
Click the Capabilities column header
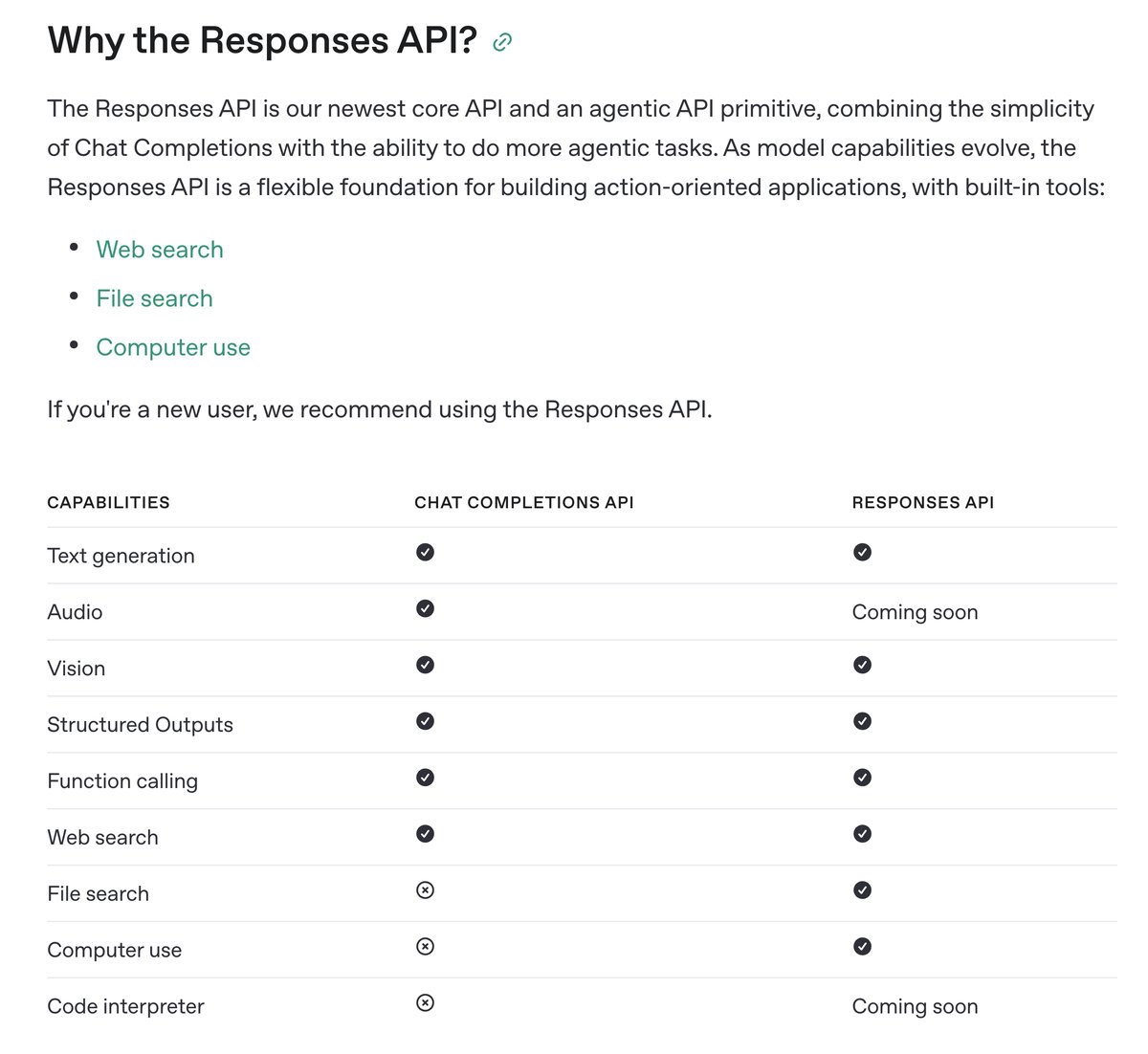108,503
